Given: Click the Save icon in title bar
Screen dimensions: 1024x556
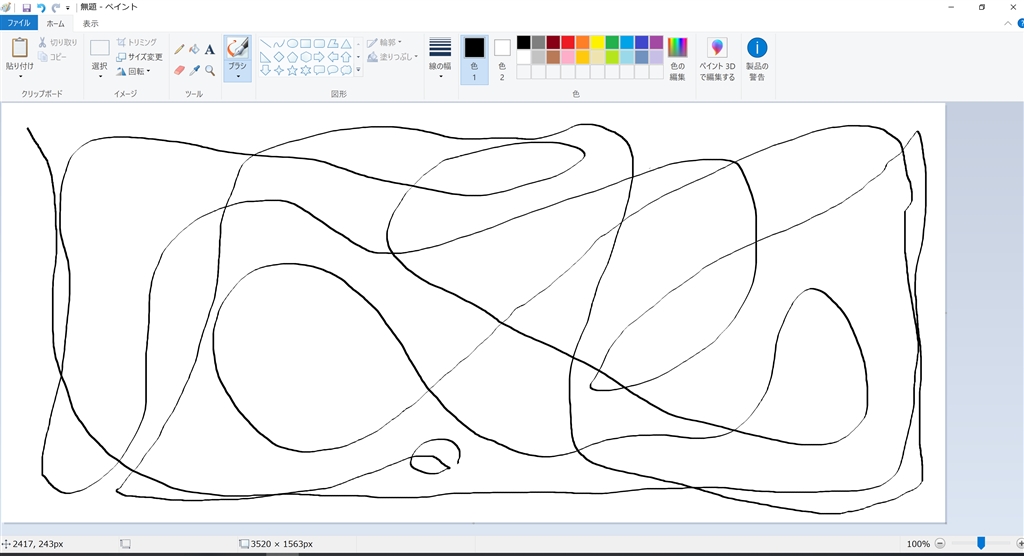Looking at the screenshot, I should pyautogui.click(x=26, y=7).
